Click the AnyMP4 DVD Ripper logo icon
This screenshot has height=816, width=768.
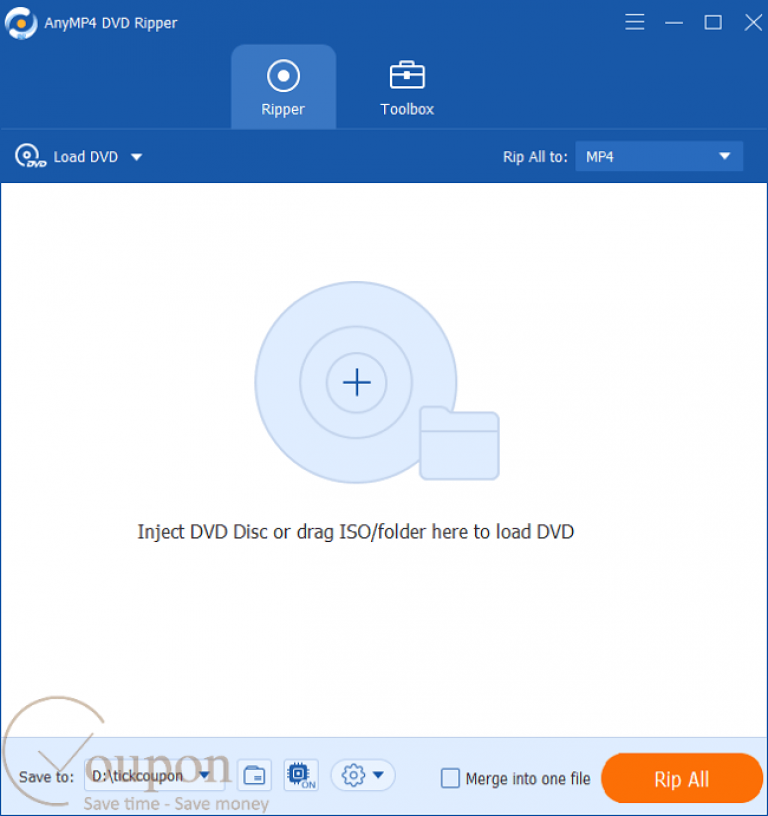(x=21, y=23)
